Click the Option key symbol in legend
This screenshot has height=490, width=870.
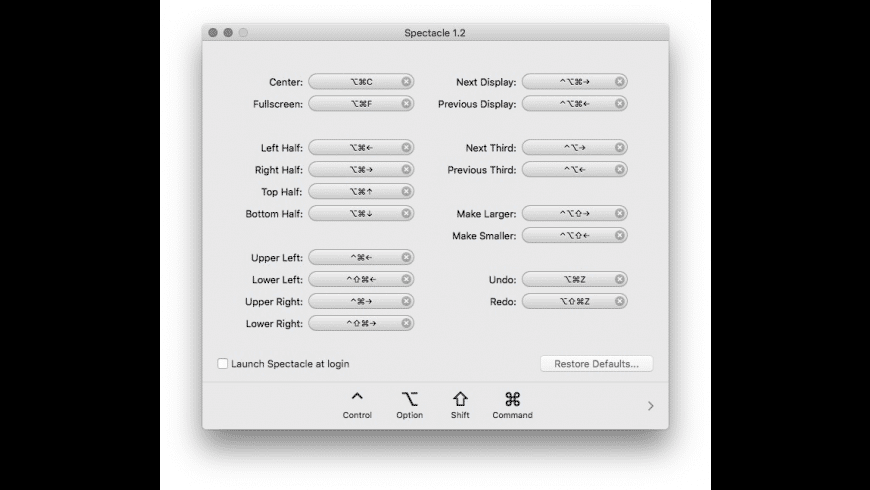[x=409, y=399]
